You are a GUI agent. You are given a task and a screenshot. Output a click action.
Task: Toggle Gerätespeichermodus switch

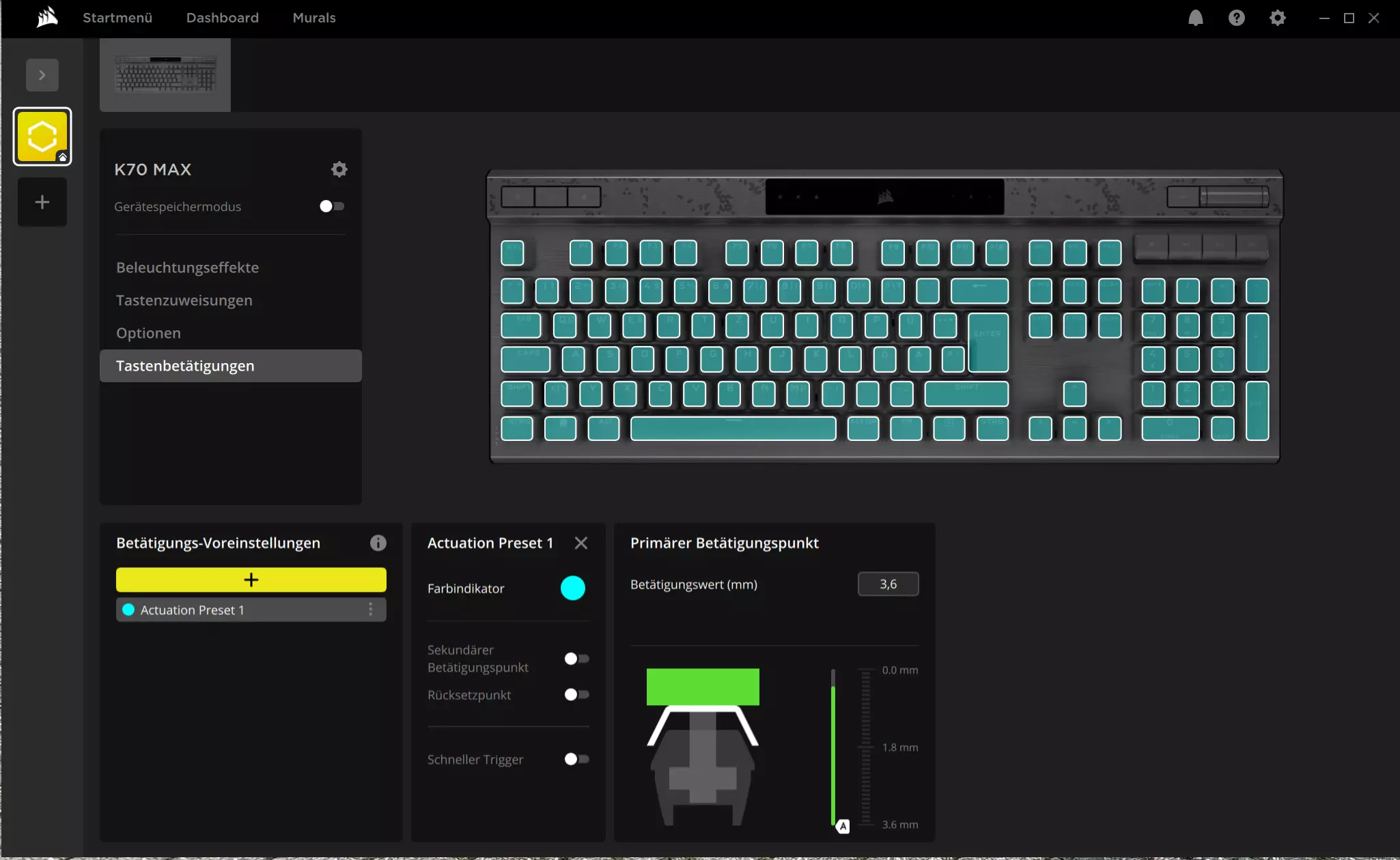coord(332,206)
